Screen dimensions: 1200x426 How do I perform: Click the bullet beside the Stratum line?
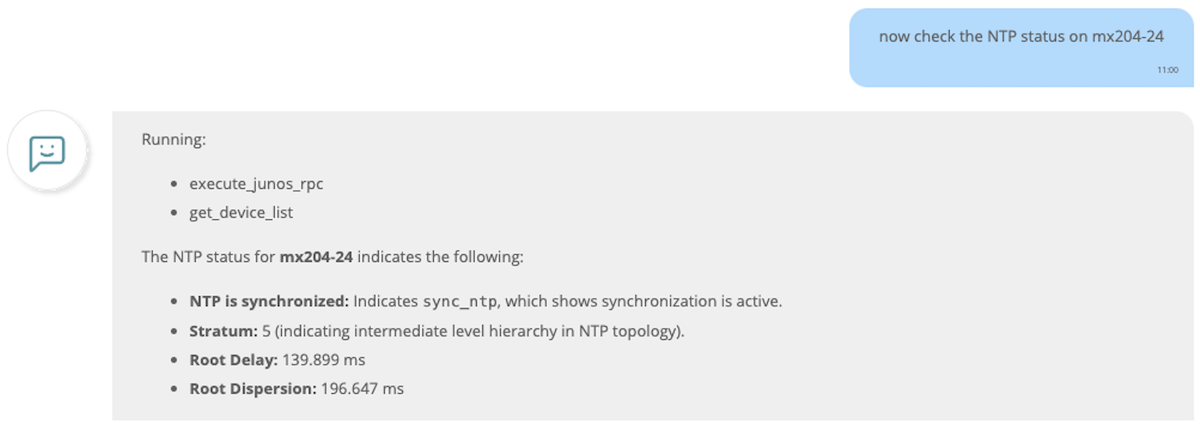[175, 332]
